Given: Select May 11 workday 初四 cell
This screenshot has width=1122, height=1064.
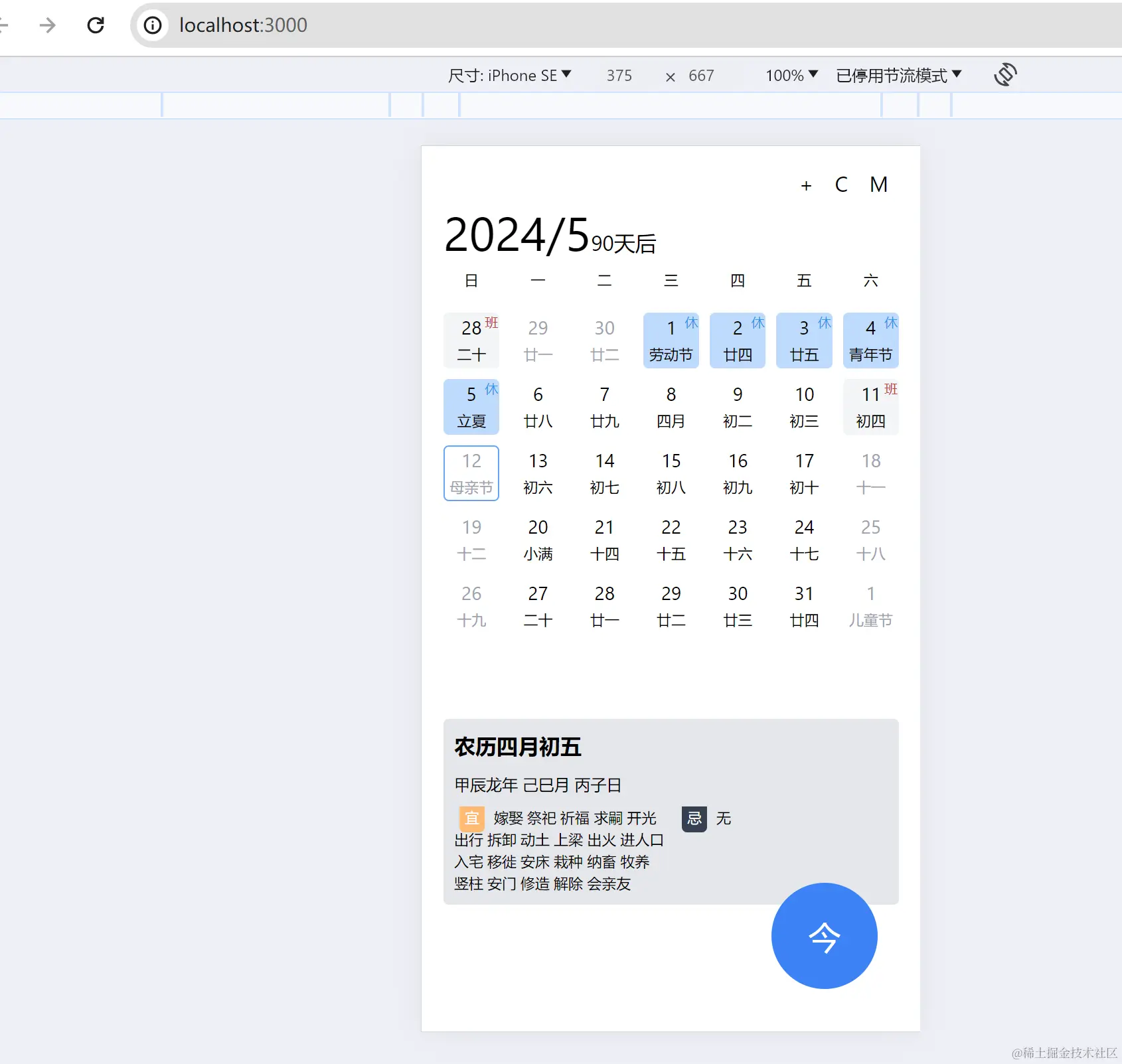Looking at the screenshot, I should [x=871, y=407].
